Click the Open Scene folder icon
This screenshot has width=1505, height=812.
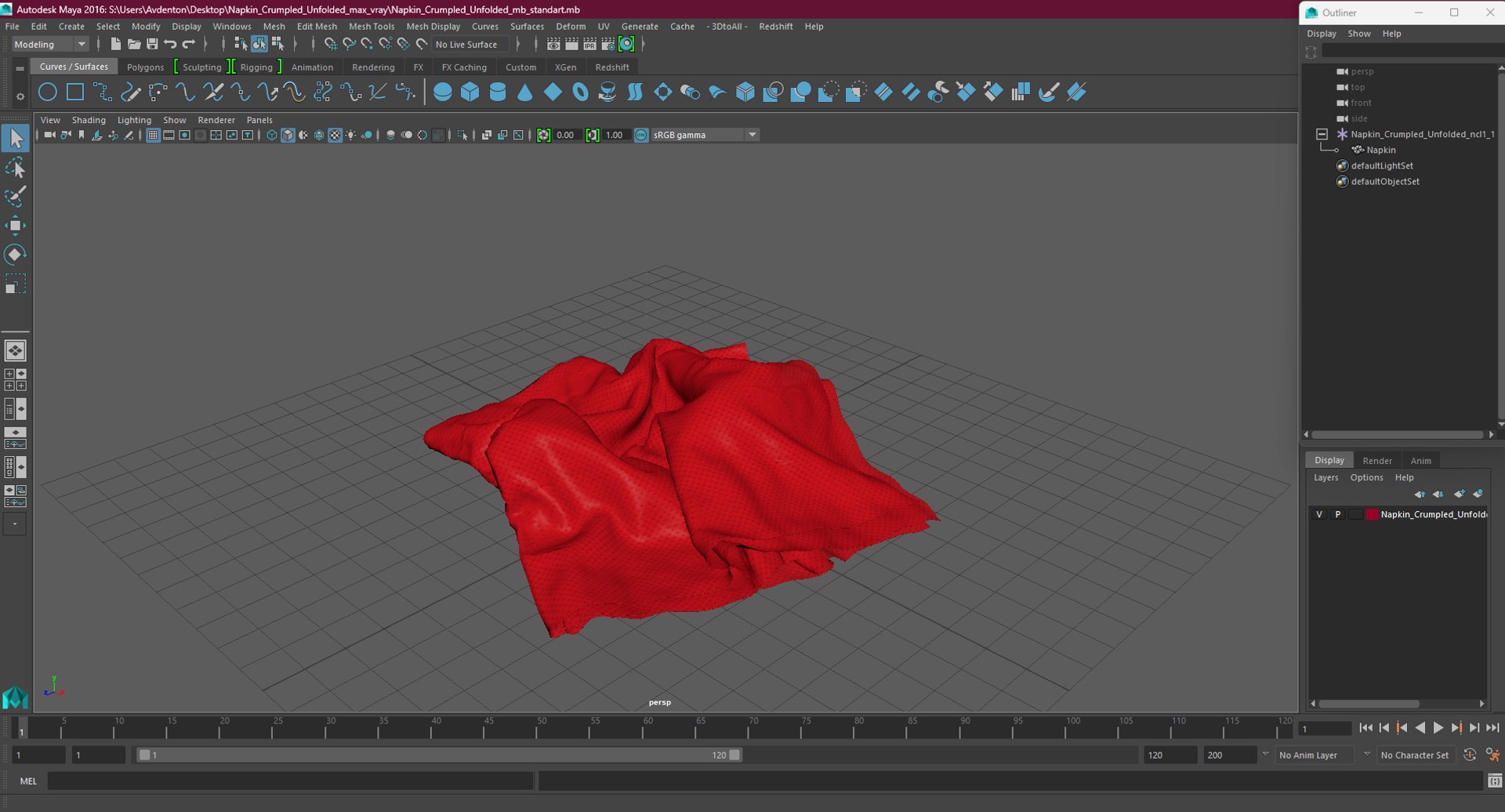point(134,45)
